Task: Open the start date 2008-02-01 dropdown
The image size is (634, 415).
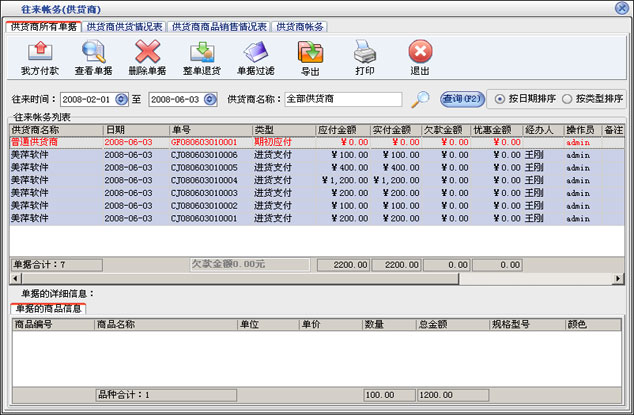Action: click(121, 99)
